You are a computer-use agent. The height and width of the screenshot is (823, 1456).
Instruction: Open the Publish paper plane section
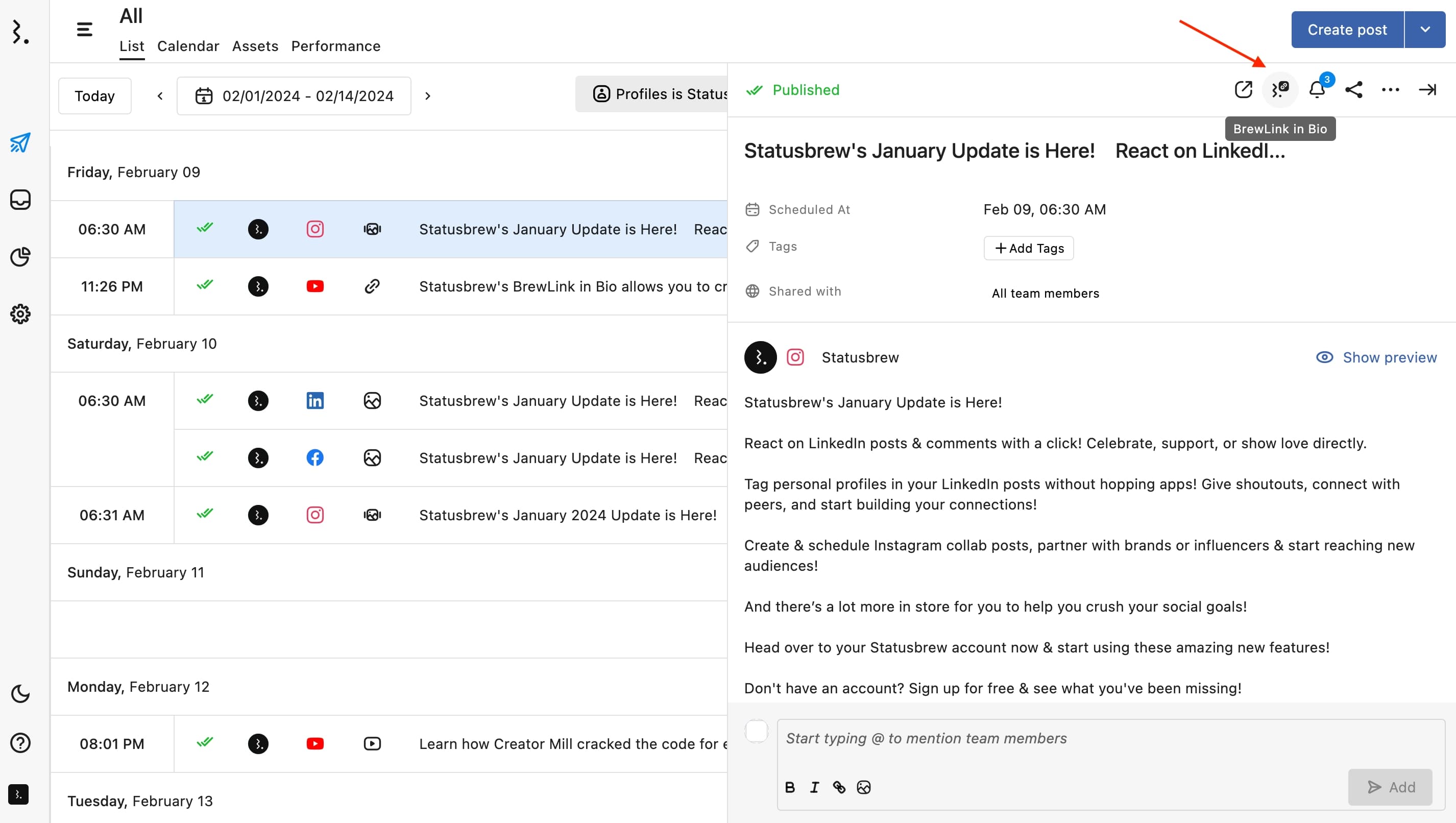pyautogui.click(x=20, y=143)
